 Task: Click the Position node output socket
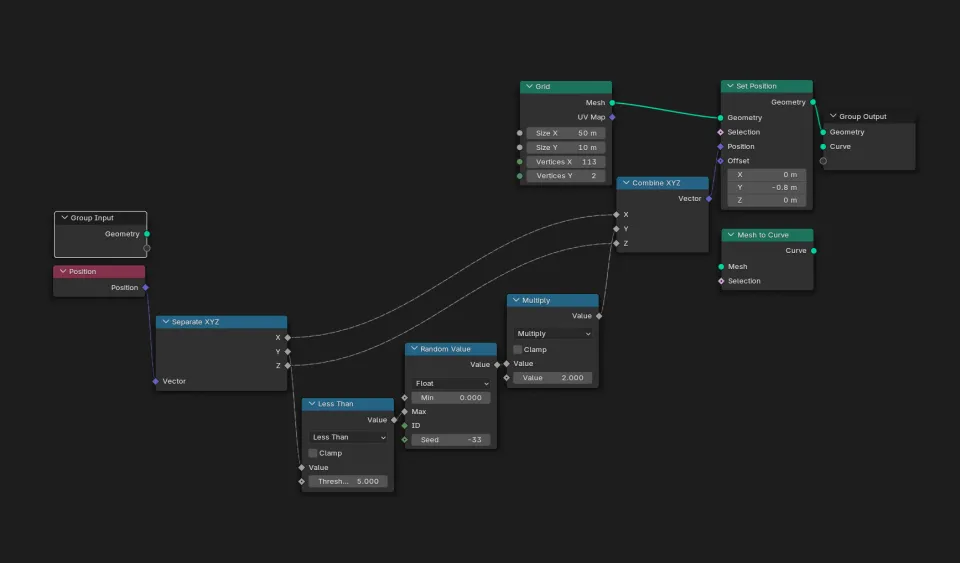(x=146, y=288)
